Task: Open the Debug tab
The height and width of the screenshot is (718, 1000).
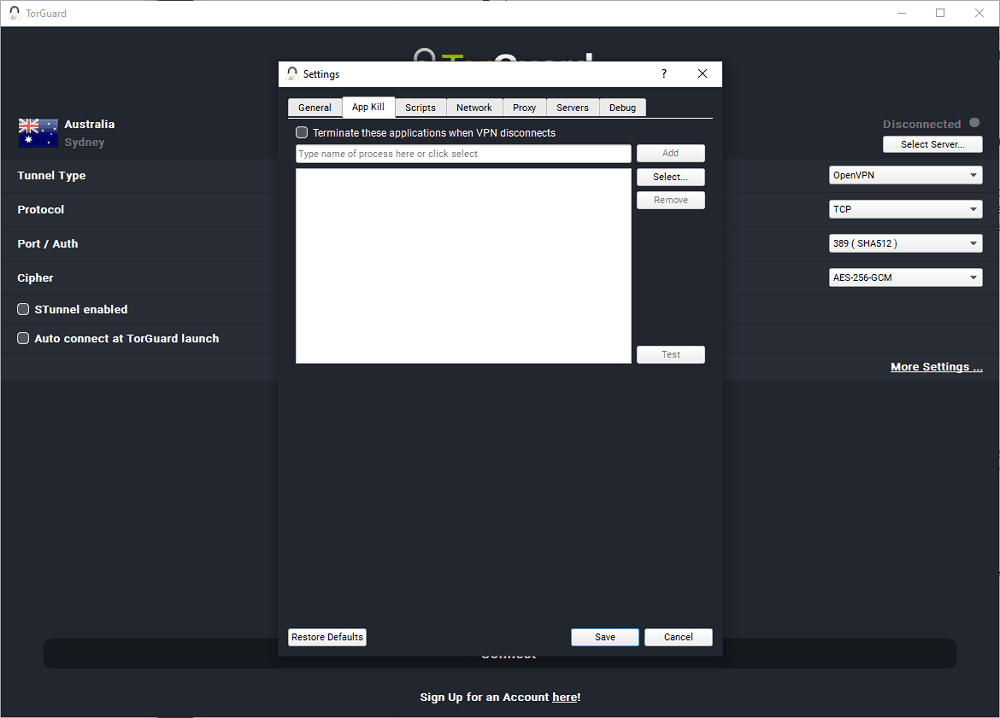Action: [x=622, y=108]
